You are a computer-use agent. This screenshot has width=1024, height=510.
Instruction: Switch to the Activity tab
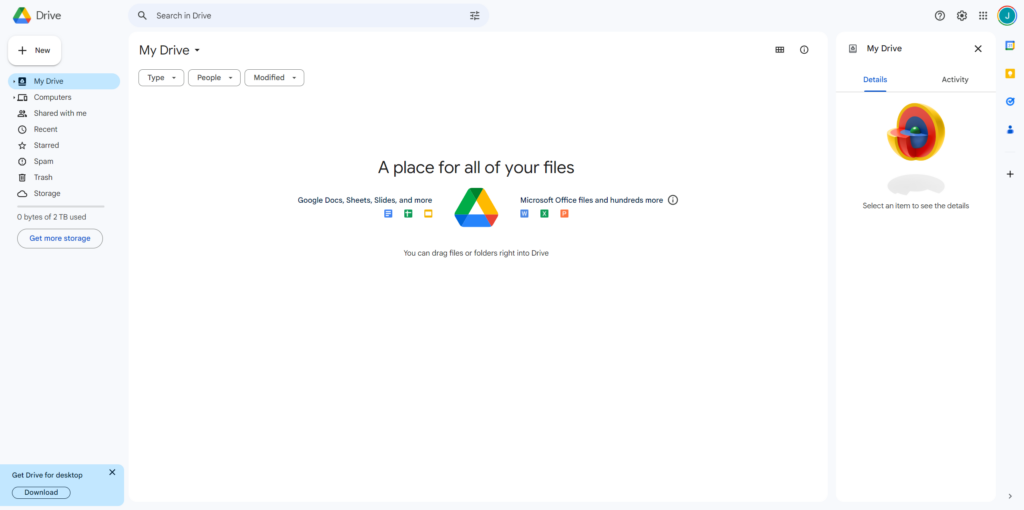(955, 80)
